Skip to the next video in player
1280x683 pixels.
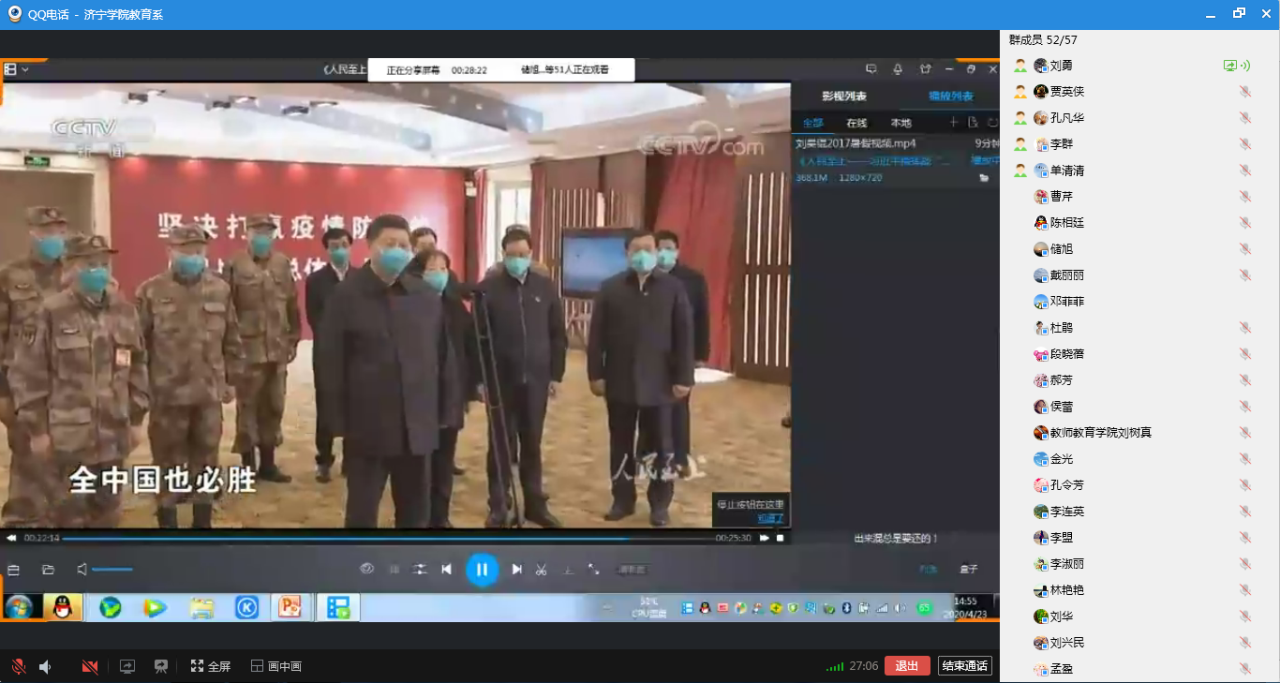click(517, 569)
